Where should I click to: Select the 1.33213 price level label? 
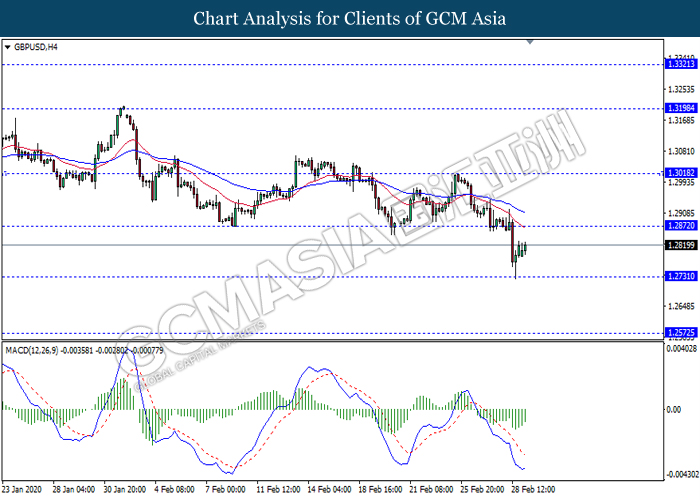point(680,64)
